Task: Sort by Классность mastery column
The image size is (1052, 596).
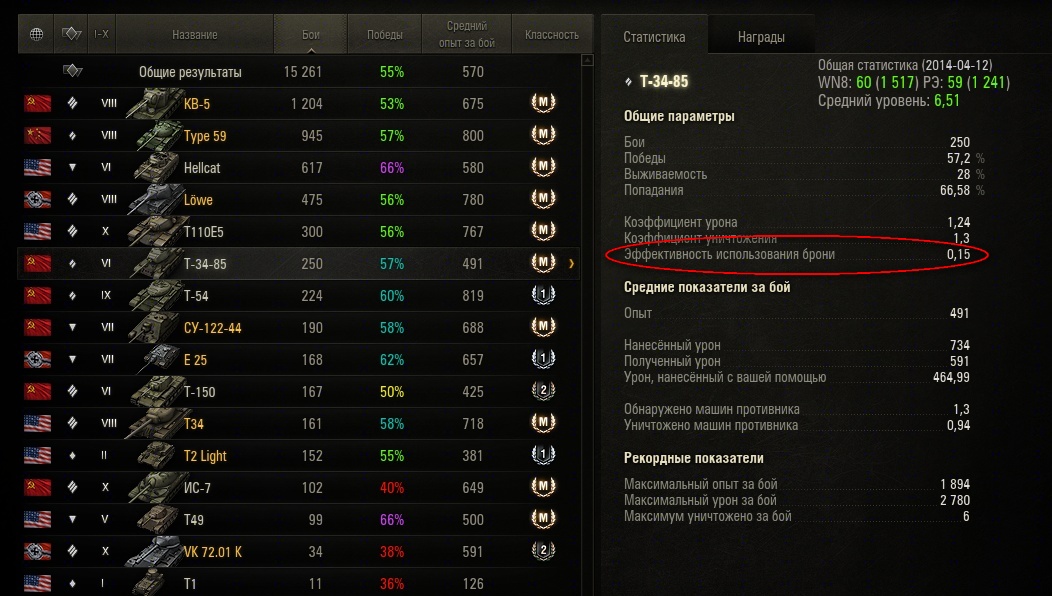Action: 551,34
